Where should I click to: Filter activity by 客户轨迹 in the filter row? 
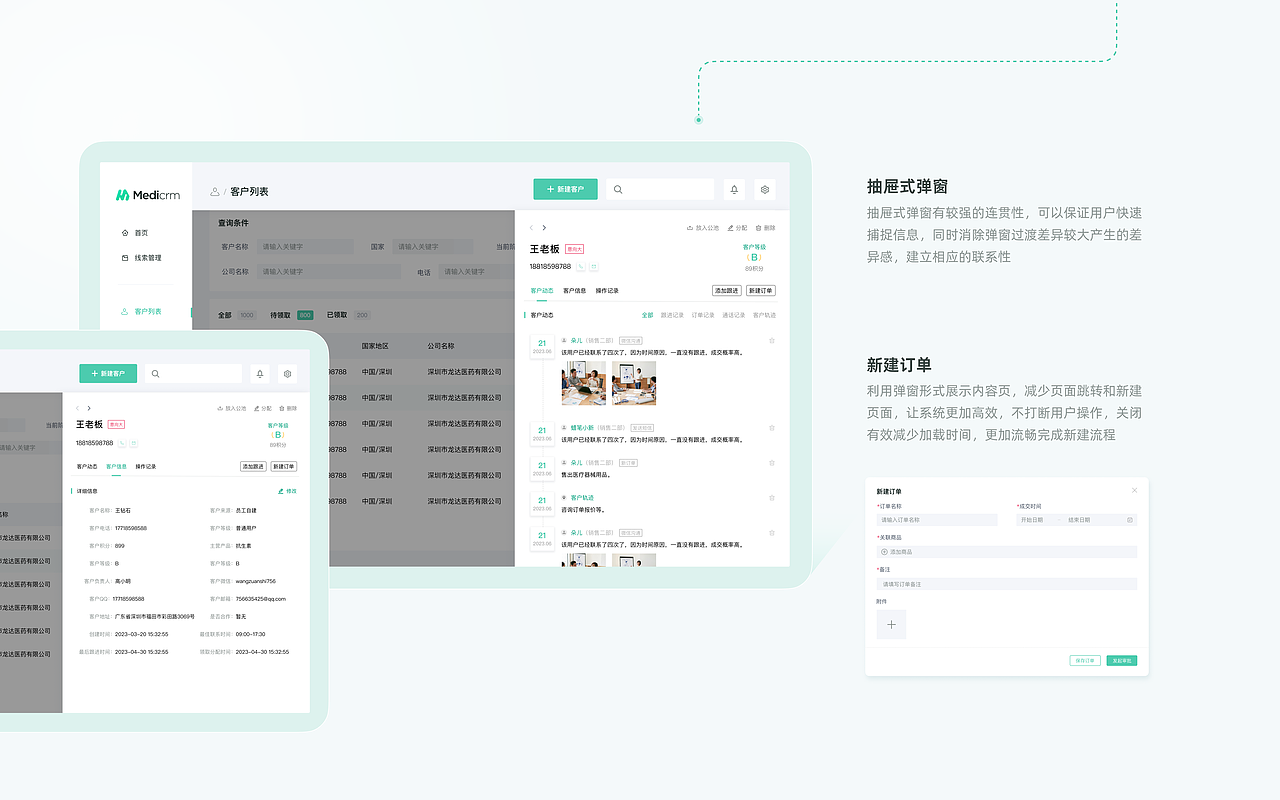click(x=764, y=315)
